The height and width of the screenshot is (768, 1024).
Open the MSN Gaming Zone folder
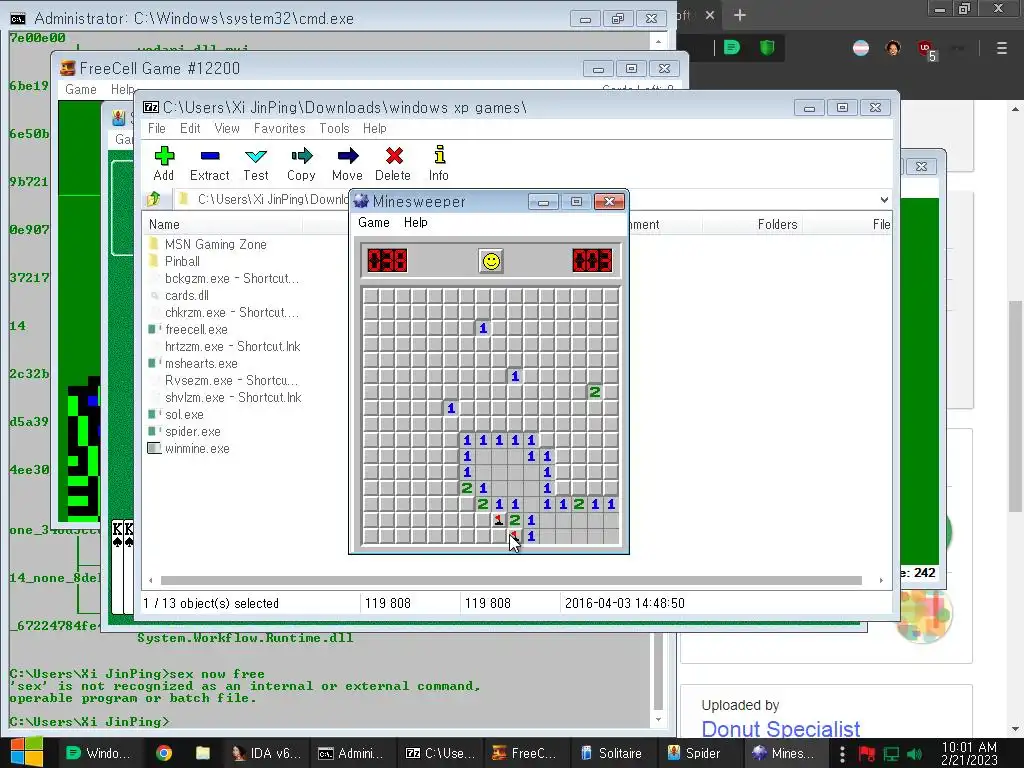[216, 244]
